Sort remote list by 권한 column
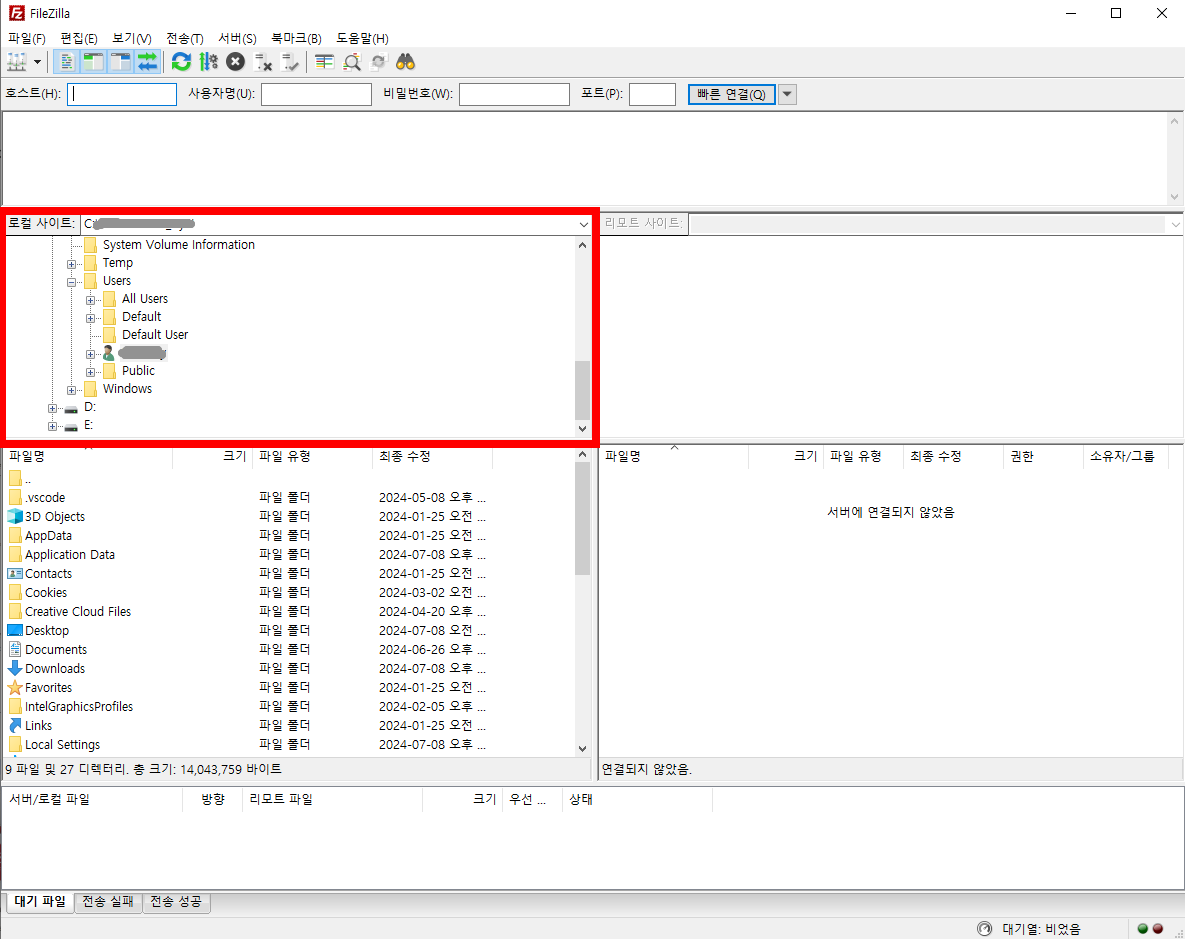 (1044, 456)
